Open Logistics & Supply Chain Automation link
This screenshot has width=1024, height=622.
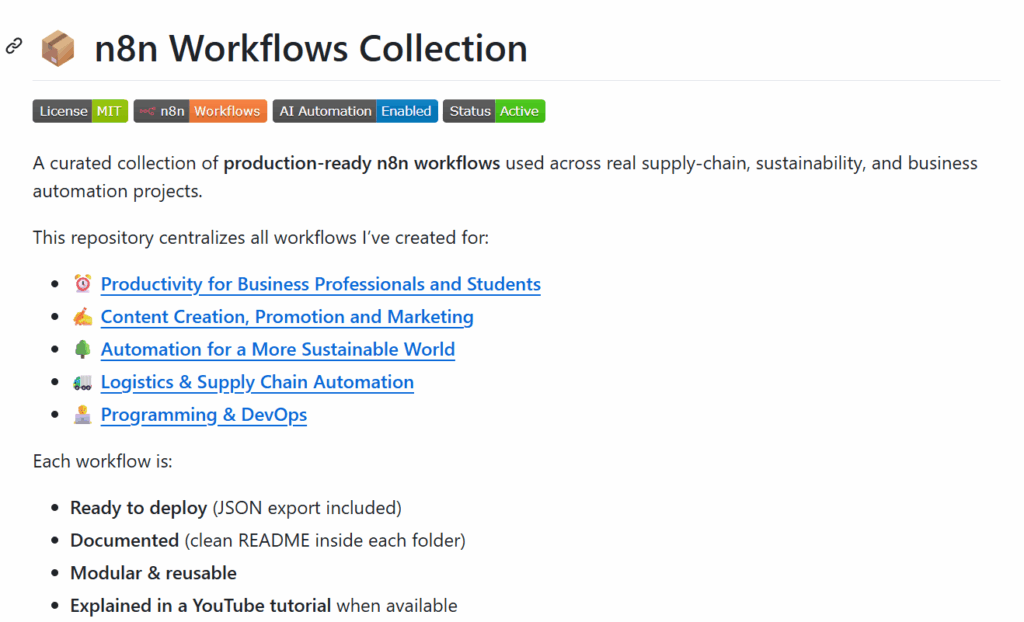(x=257, y=382)
